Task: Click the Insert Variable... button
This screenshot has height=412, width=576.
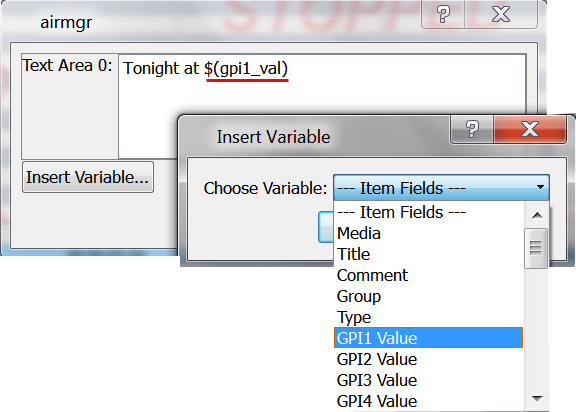Action: click(x=88, y=177)
